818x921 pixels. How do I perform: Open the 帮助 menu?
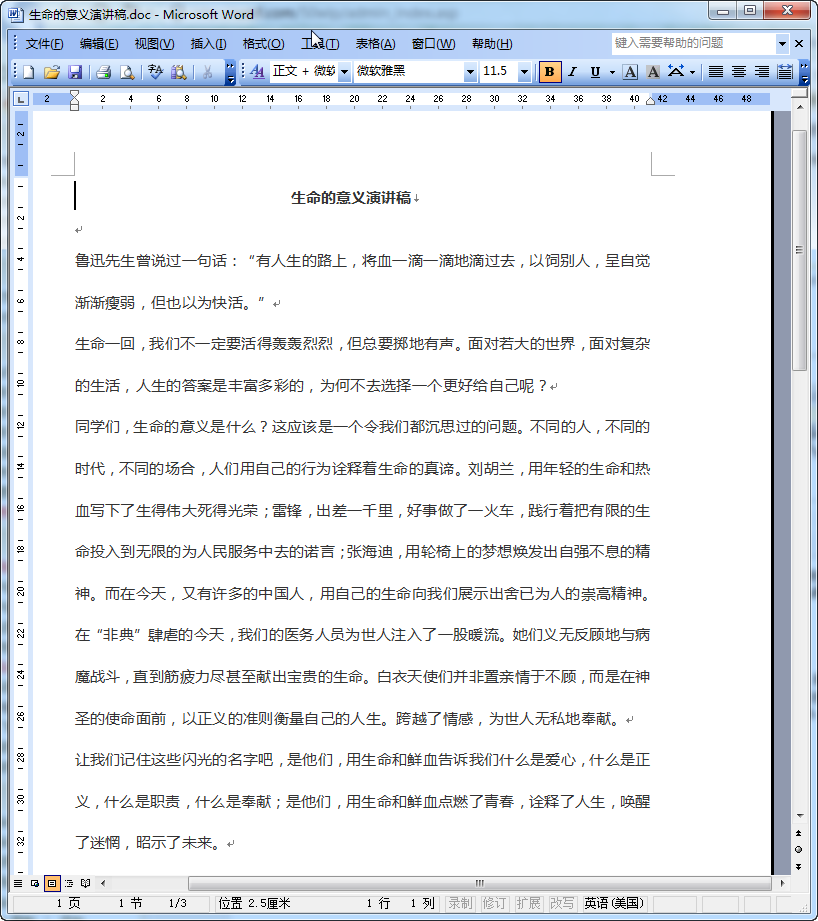492,44
